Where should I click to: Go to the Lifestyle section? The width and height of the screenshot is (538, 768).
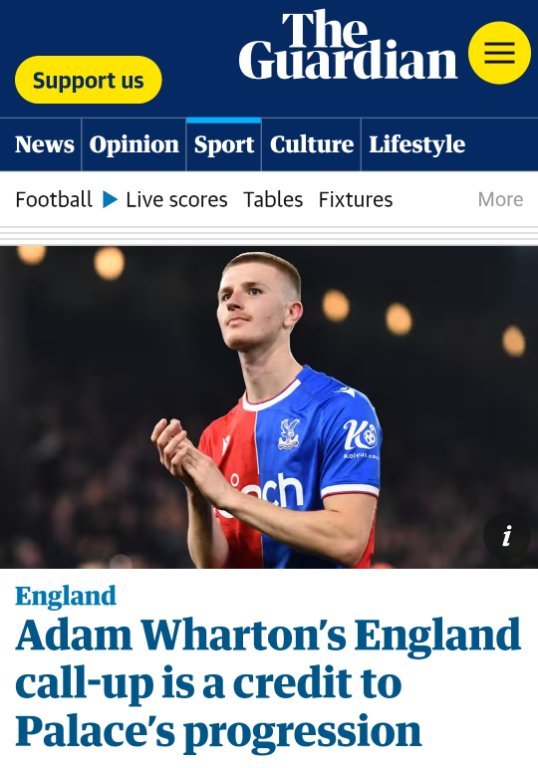click(417, 144)
